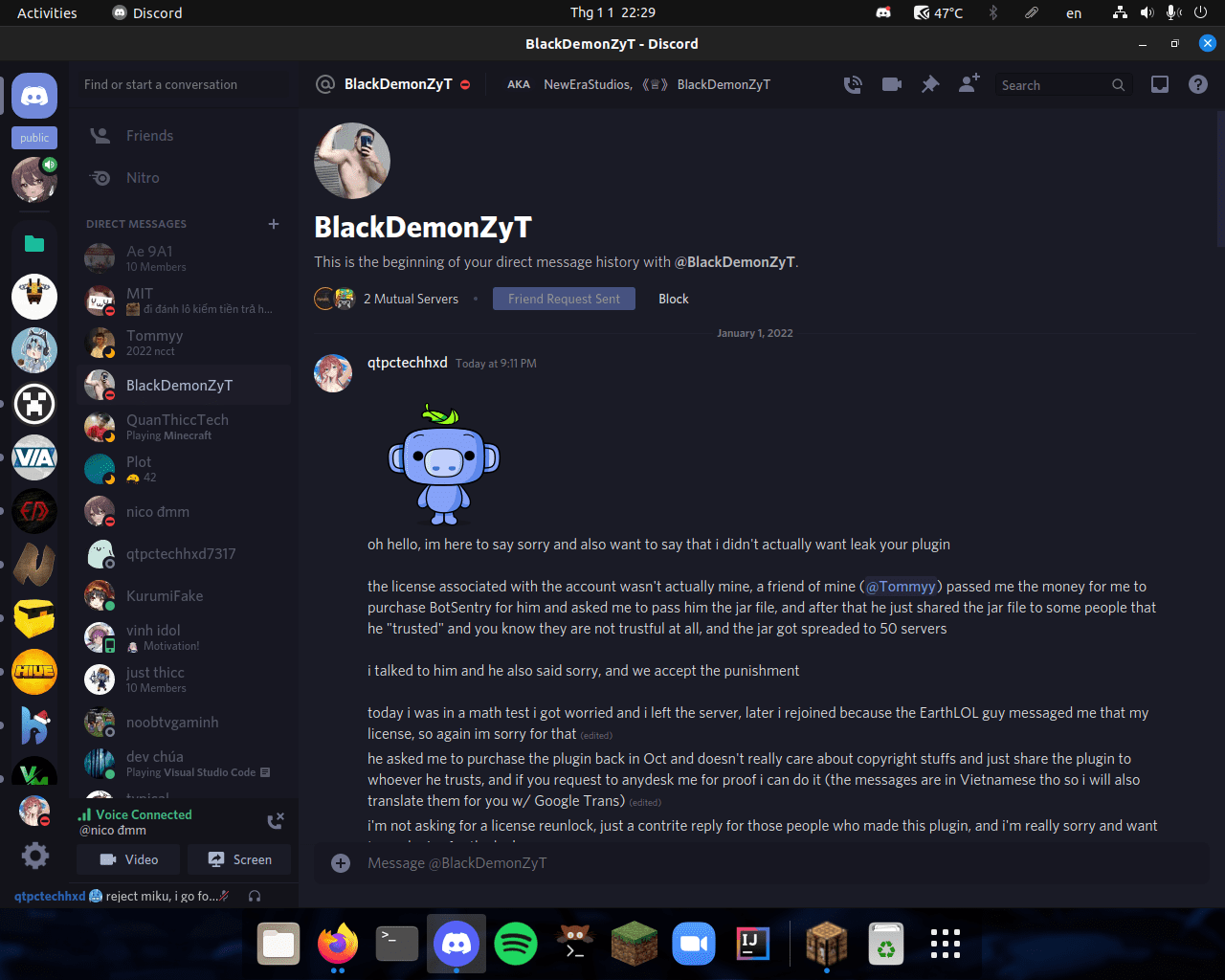Show pinned messages
The width and height of the screenshot is (1225, 980).
(930, 84)
